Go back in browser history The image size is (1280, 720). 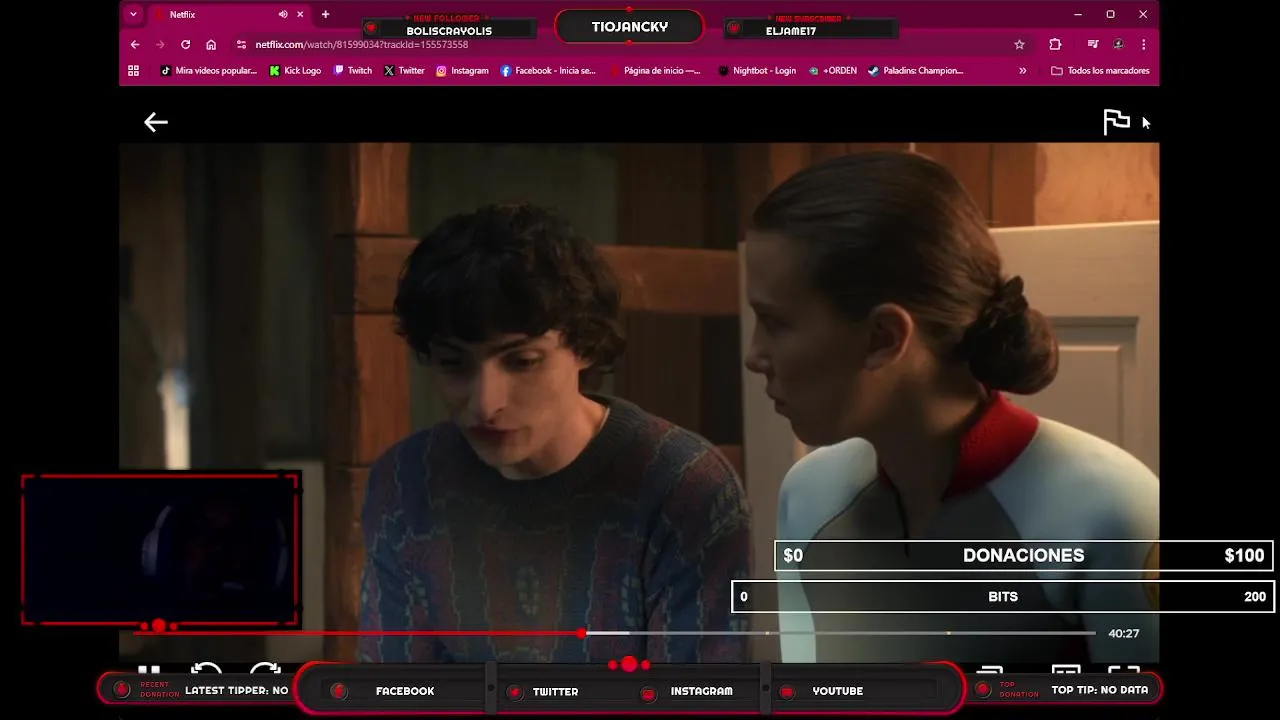point(135,45)
